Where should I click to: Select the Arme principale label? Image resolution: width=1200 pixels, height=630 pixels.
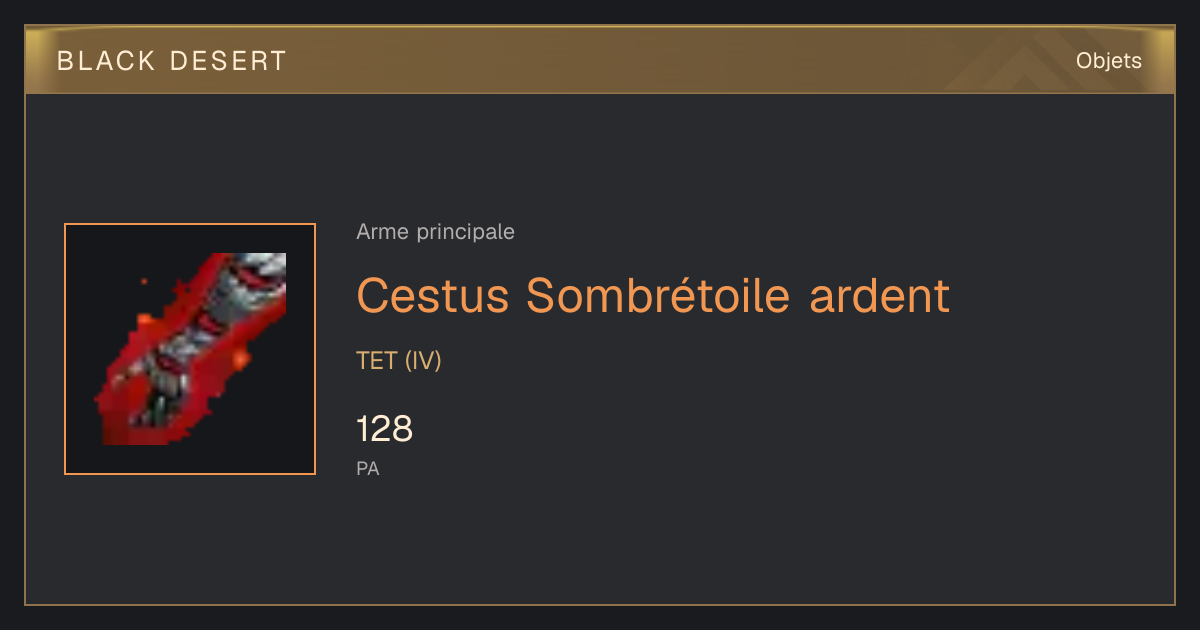[x=435, y=232]
